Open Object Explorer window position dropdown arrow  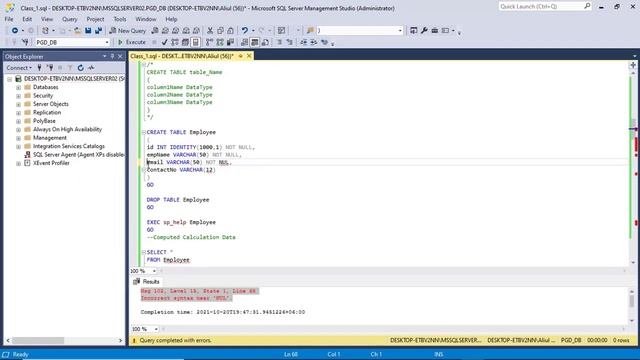tap(104, 56)
